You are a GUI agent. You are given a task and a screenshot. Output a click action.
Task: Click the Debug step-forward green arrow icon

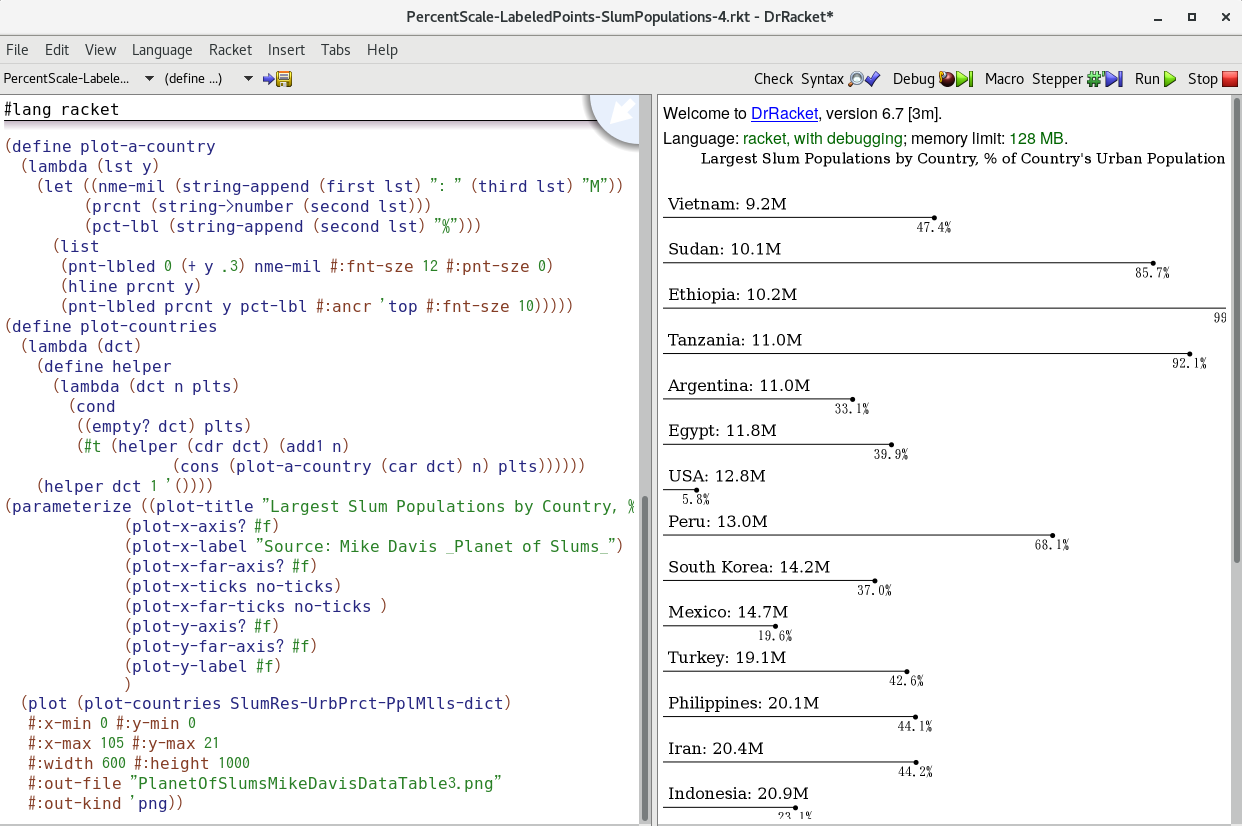(964, 78)
